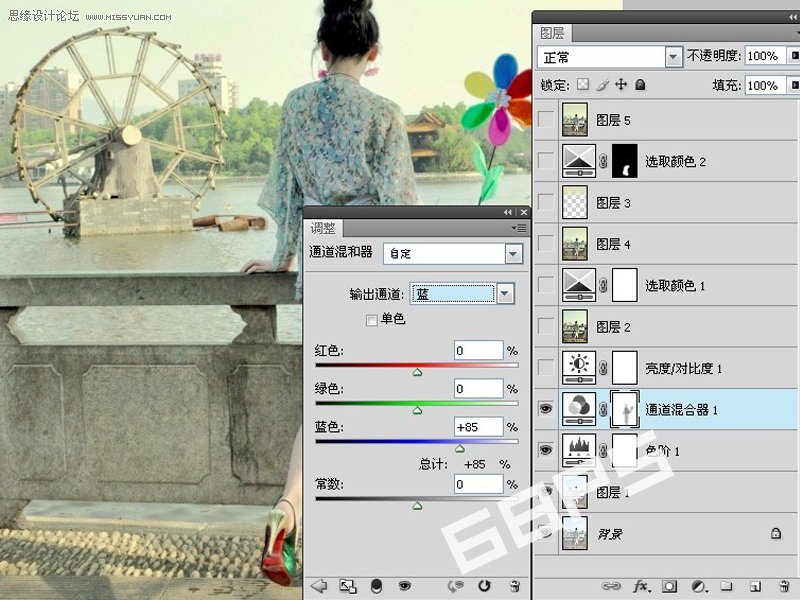Add a layer mask with mask icon
800x600 pixels.
click(670, 586)
